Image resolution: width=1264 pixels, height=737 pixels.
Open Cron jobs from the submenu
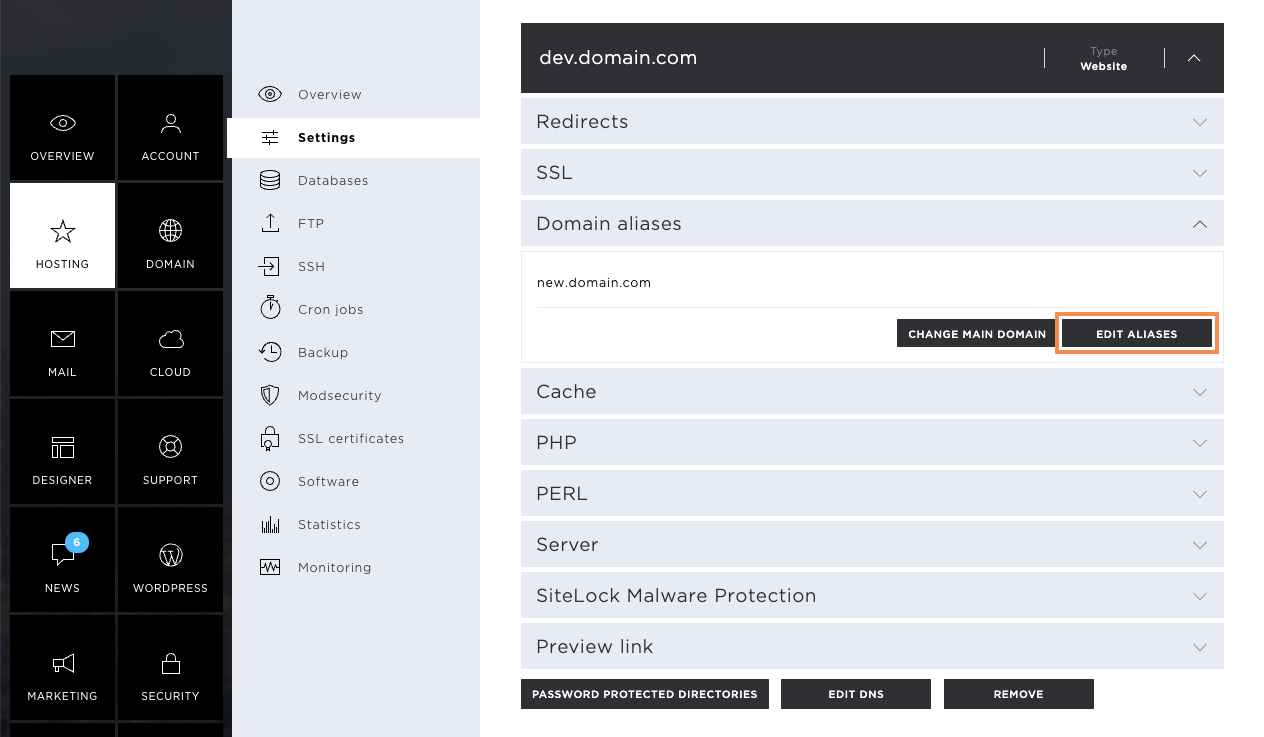coord(331,309)
